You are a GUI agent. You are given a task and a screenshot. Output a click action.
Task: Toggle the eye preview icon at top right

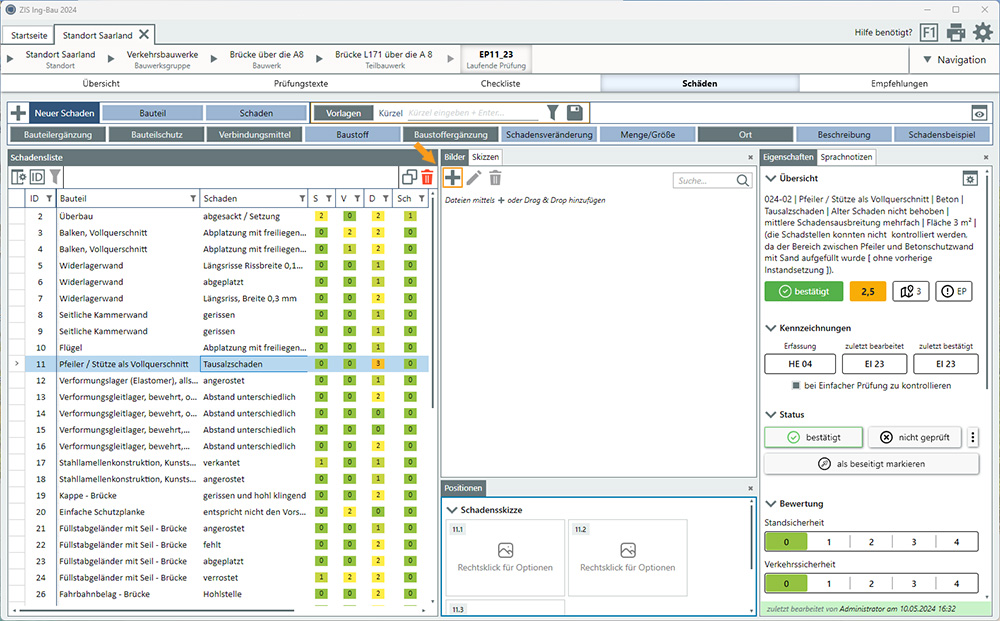(979, 113)
